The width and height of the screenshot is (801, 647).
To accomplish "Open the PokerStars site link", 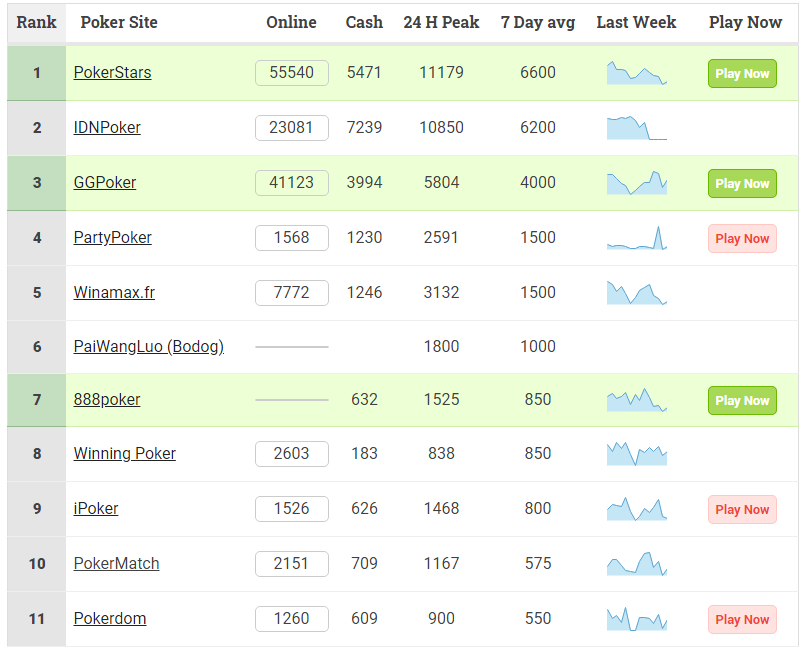I will click(x=112, y=73).
